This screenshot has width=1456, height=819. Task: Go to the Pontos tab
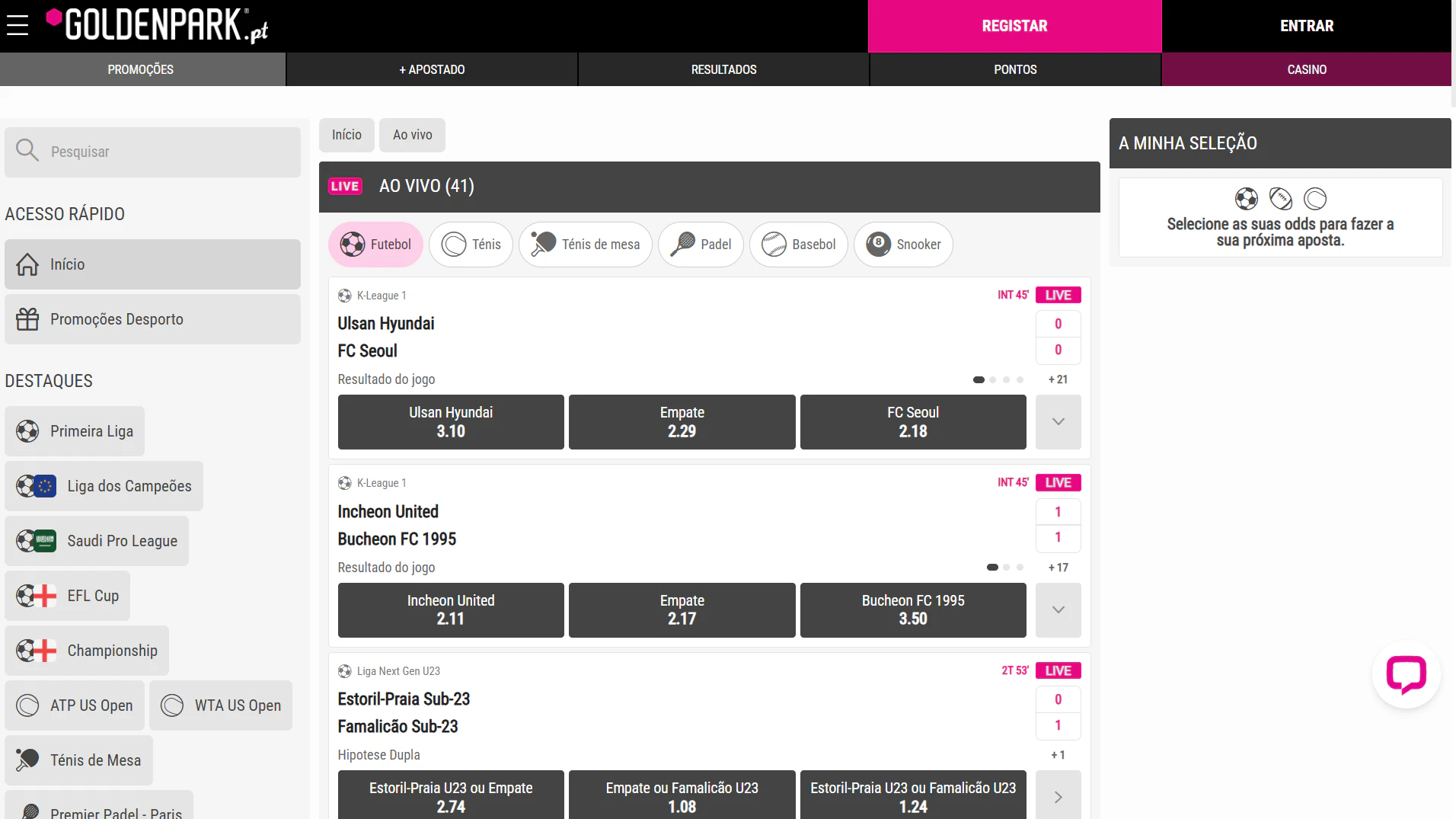point(1015,69)
